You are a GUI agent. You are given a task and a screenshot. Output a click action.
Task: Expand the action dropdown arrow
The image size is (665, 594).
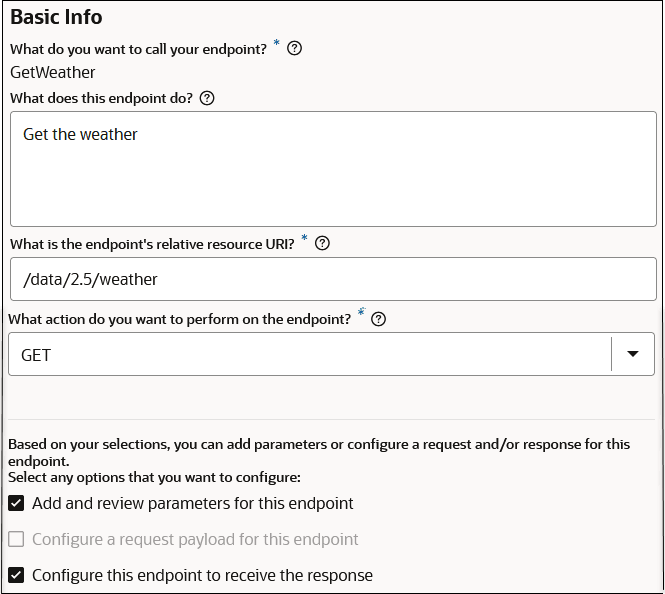pos(632,354)
